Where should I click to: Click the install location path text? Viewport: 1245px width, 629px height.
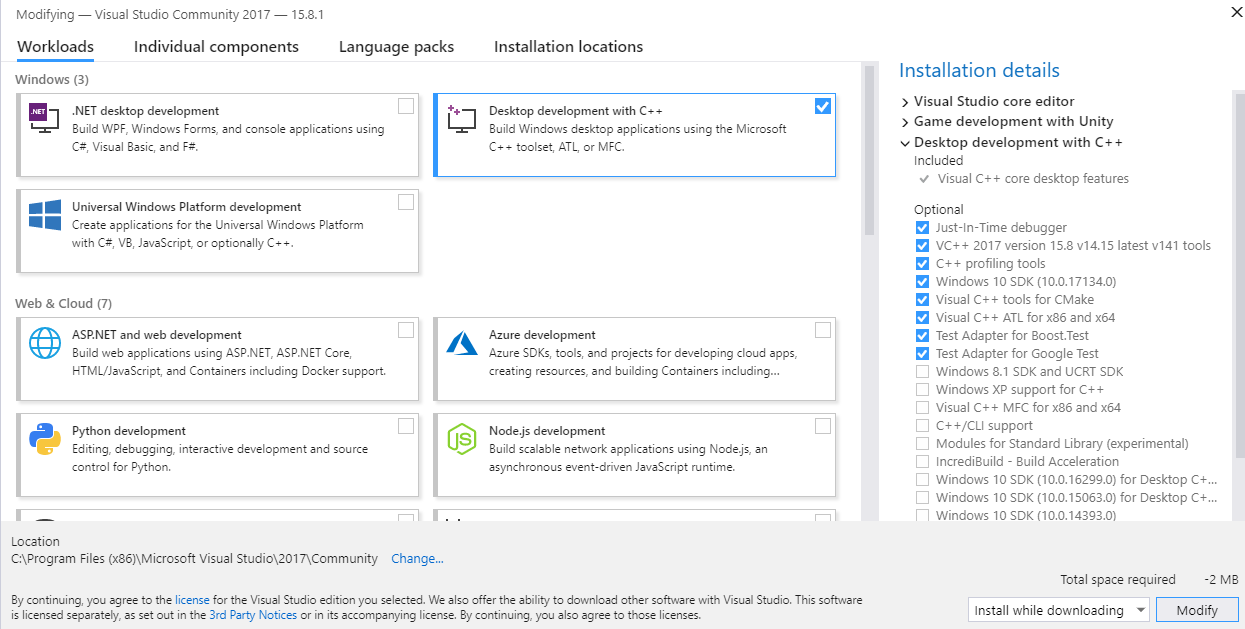point(194,559)
